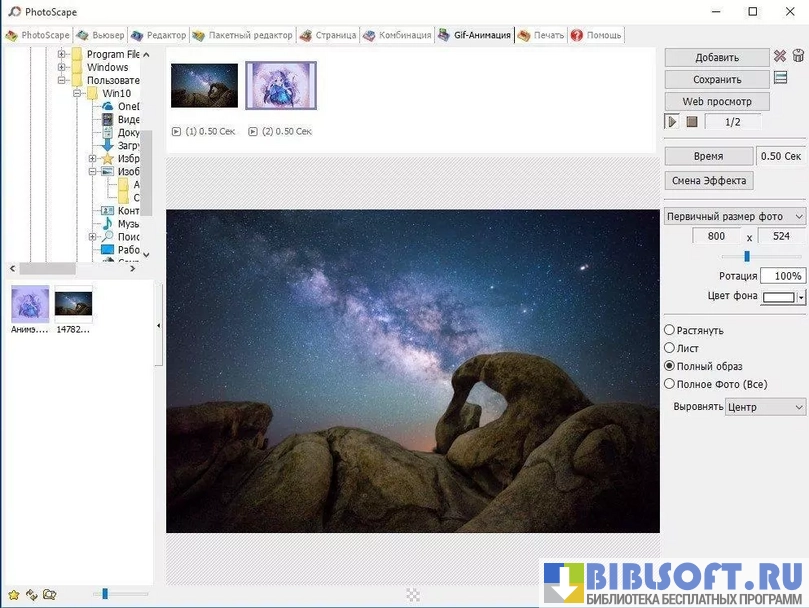This screenshot has width=809, height=608.
Task: Click the red X remove frame icon
Action: tap(780, 57)
